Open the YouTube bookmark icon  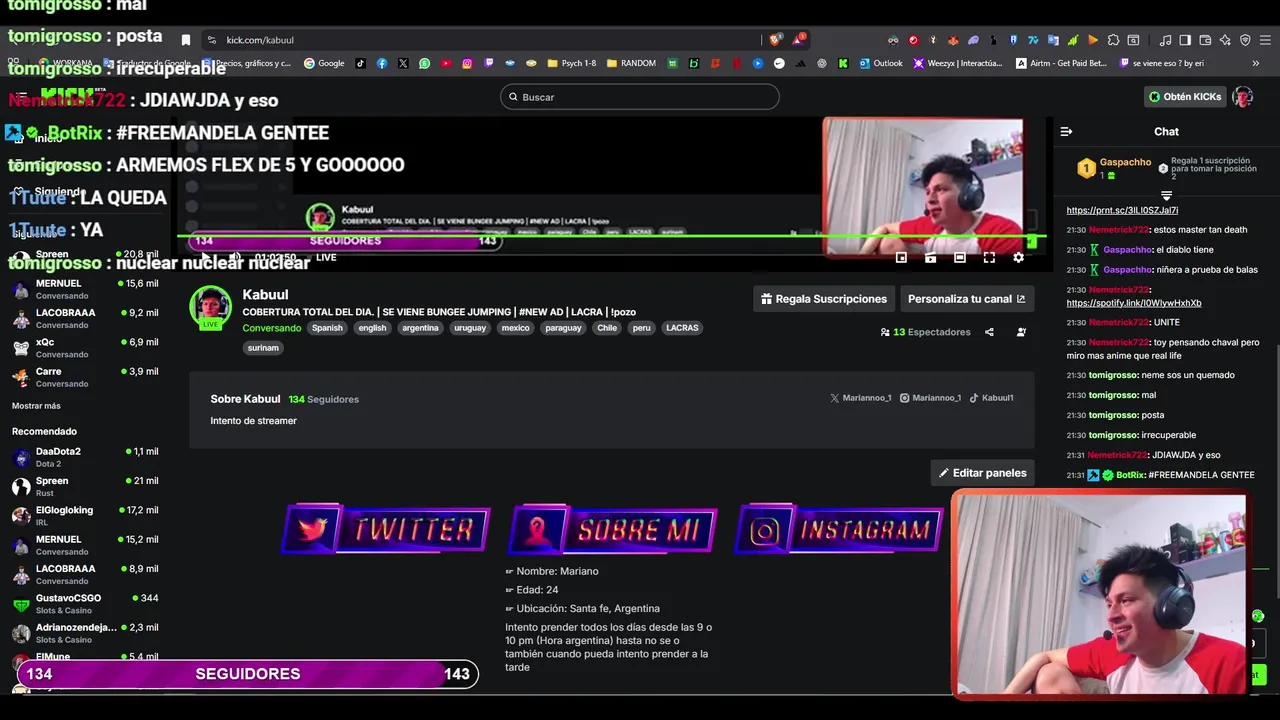pyautogui.click(x=446, y=63)
